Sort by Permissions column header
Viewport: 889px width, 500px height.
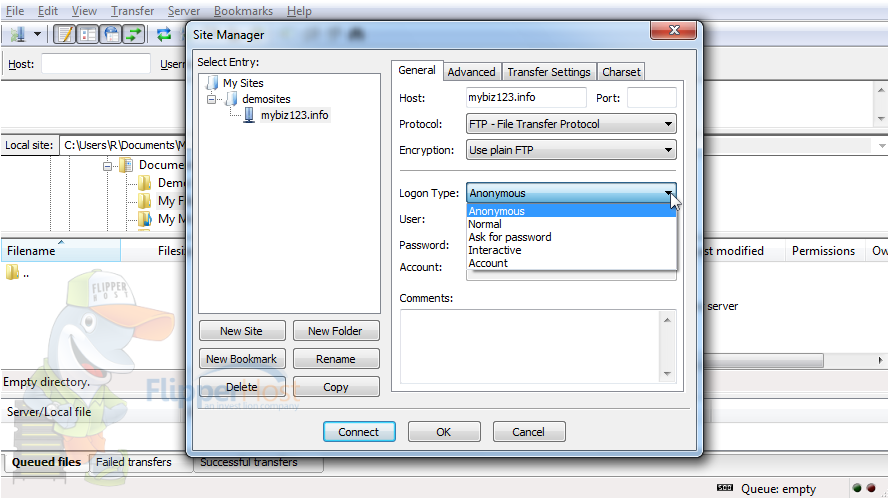point(823,251)
